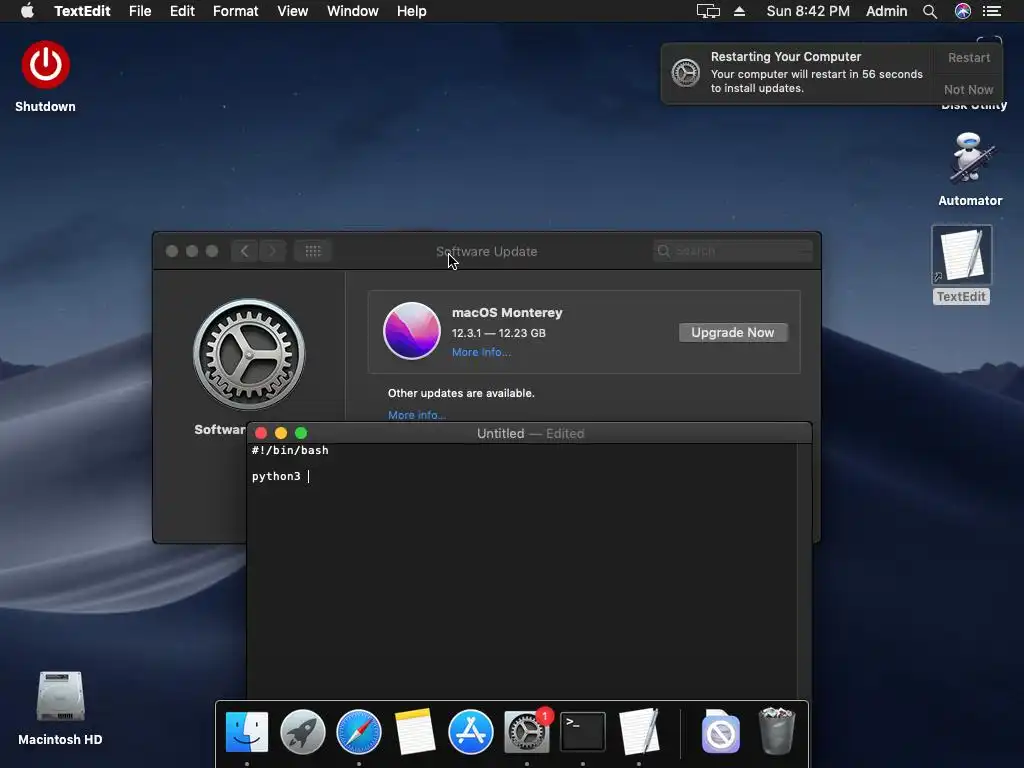Close the Untitled TextEdit window
This screenshot has width=1024, height=768.
coord(261,433)
